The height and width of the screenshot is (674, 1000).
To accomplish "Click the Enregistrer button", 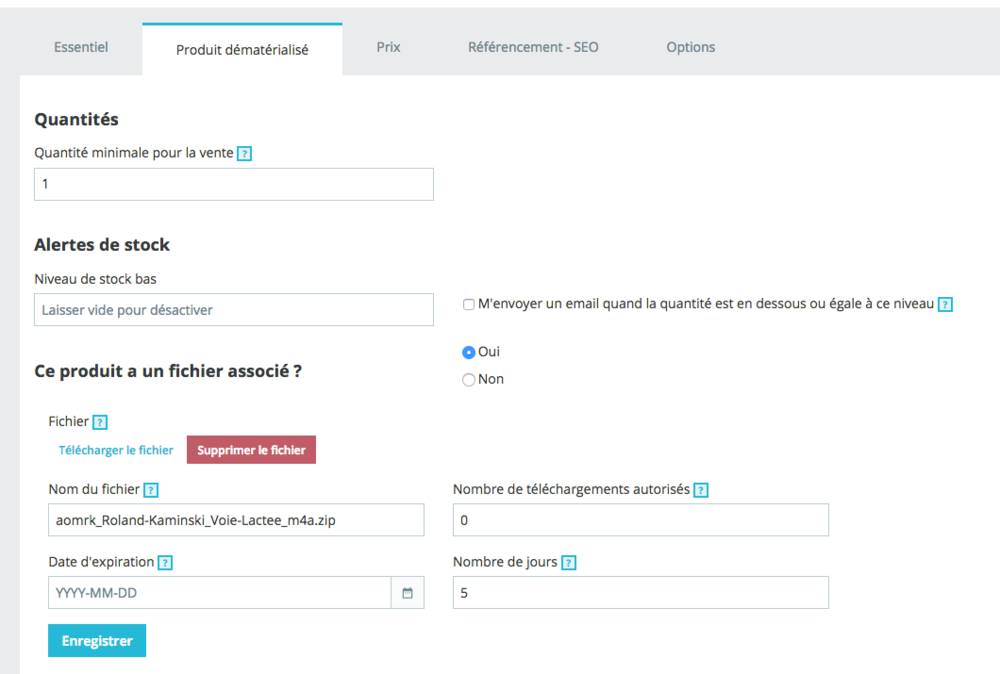I will (x=96, y=640).
